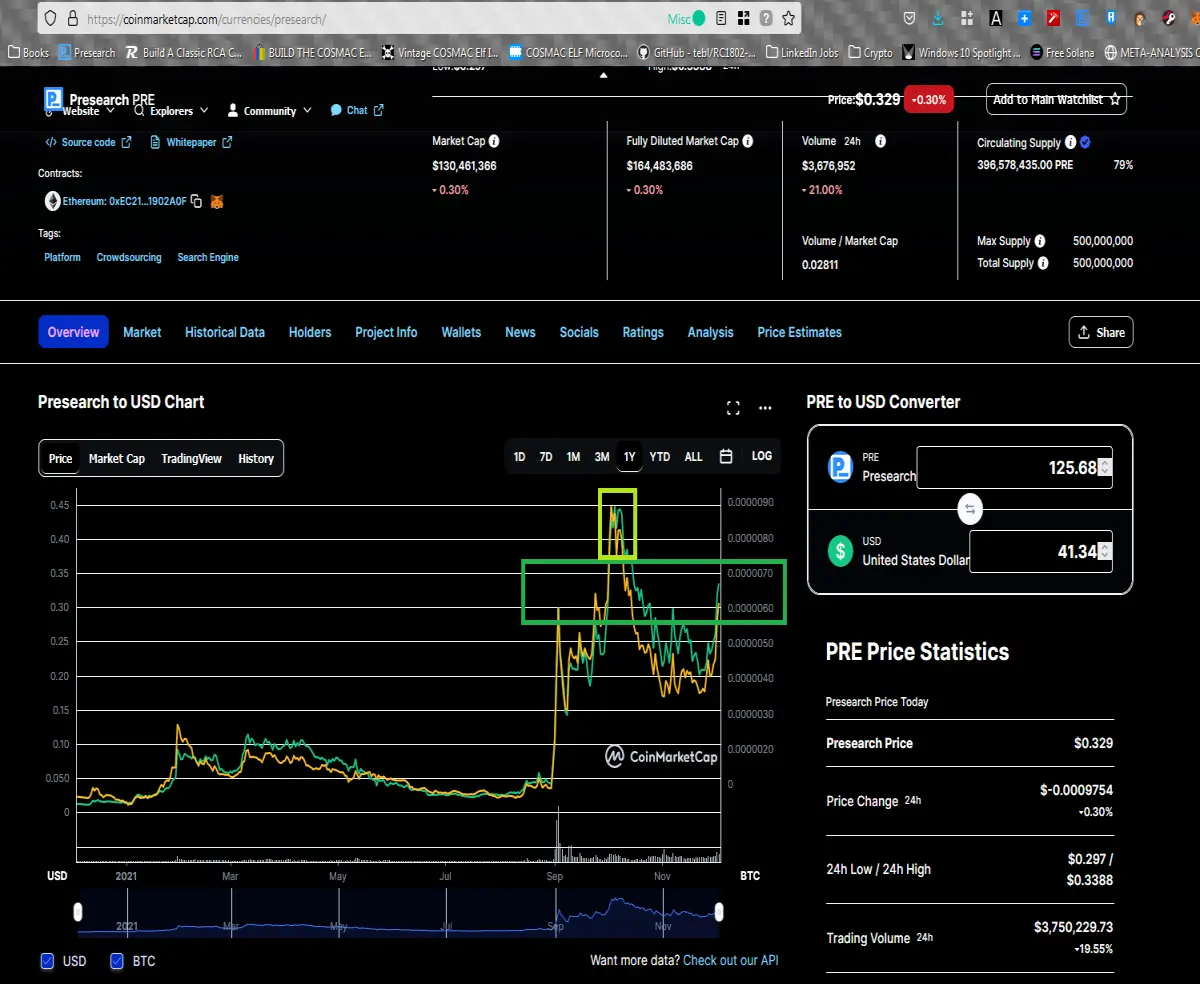This screenshot has width=1200, height=984.
Task: Show Circulating Supply info tooltip
Action: [1070, 143]
